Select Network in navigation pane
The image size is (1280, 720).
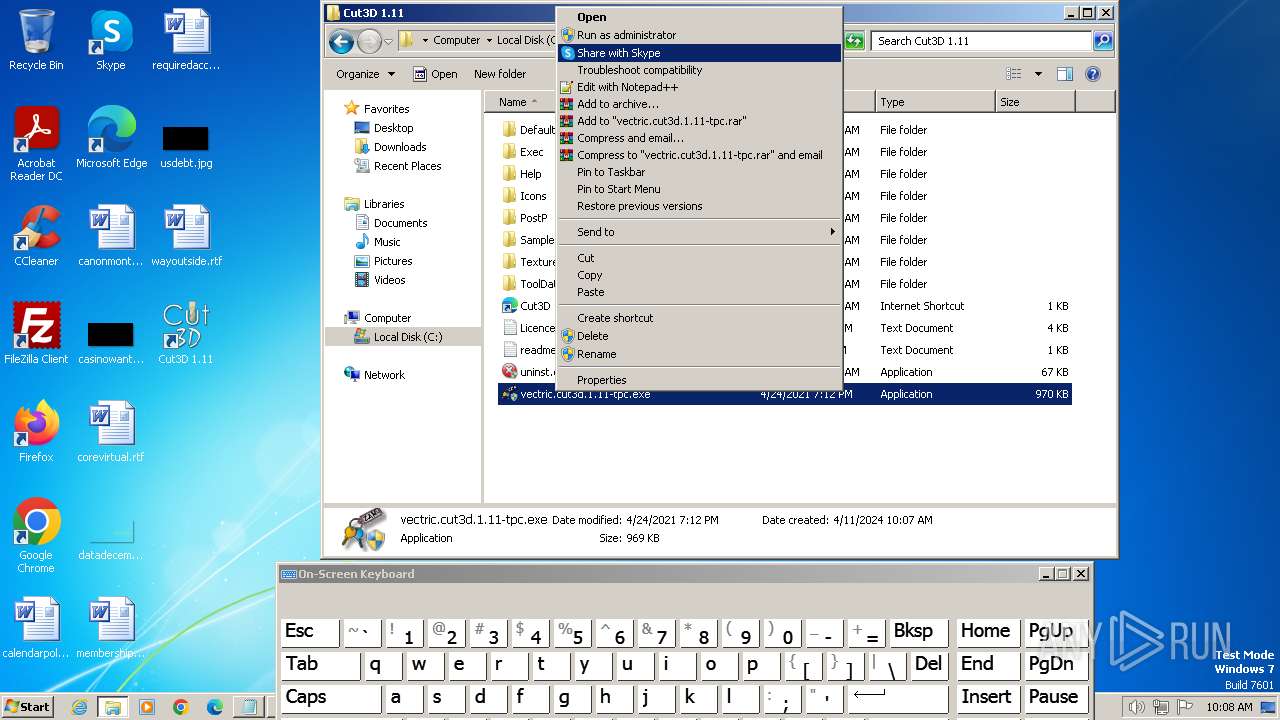pyautogui.click(x=384, y=375)
